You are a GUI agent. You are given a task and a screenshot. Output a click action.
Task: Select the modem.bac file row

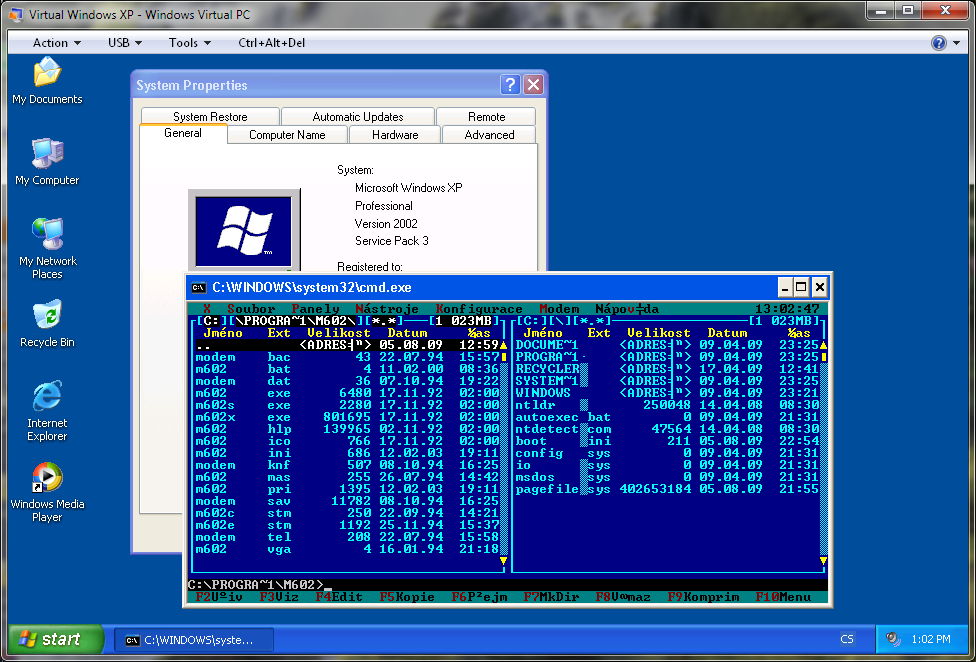(347, 357)
